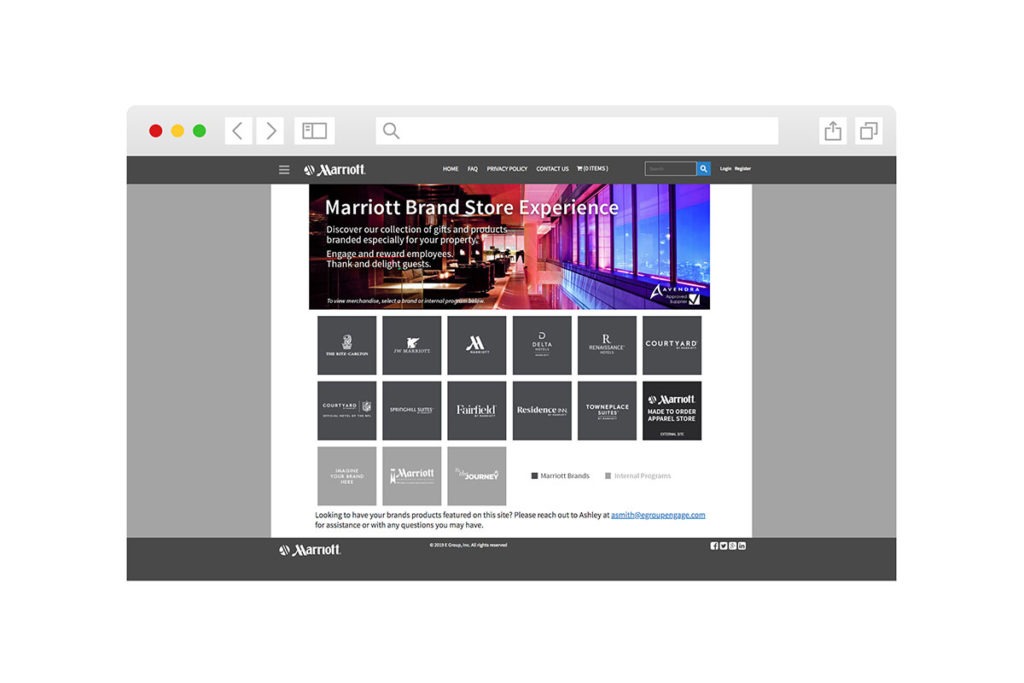
Task: Open the shopping cart (0 items)
Action: pyautogui.click(x=592, y=168)
